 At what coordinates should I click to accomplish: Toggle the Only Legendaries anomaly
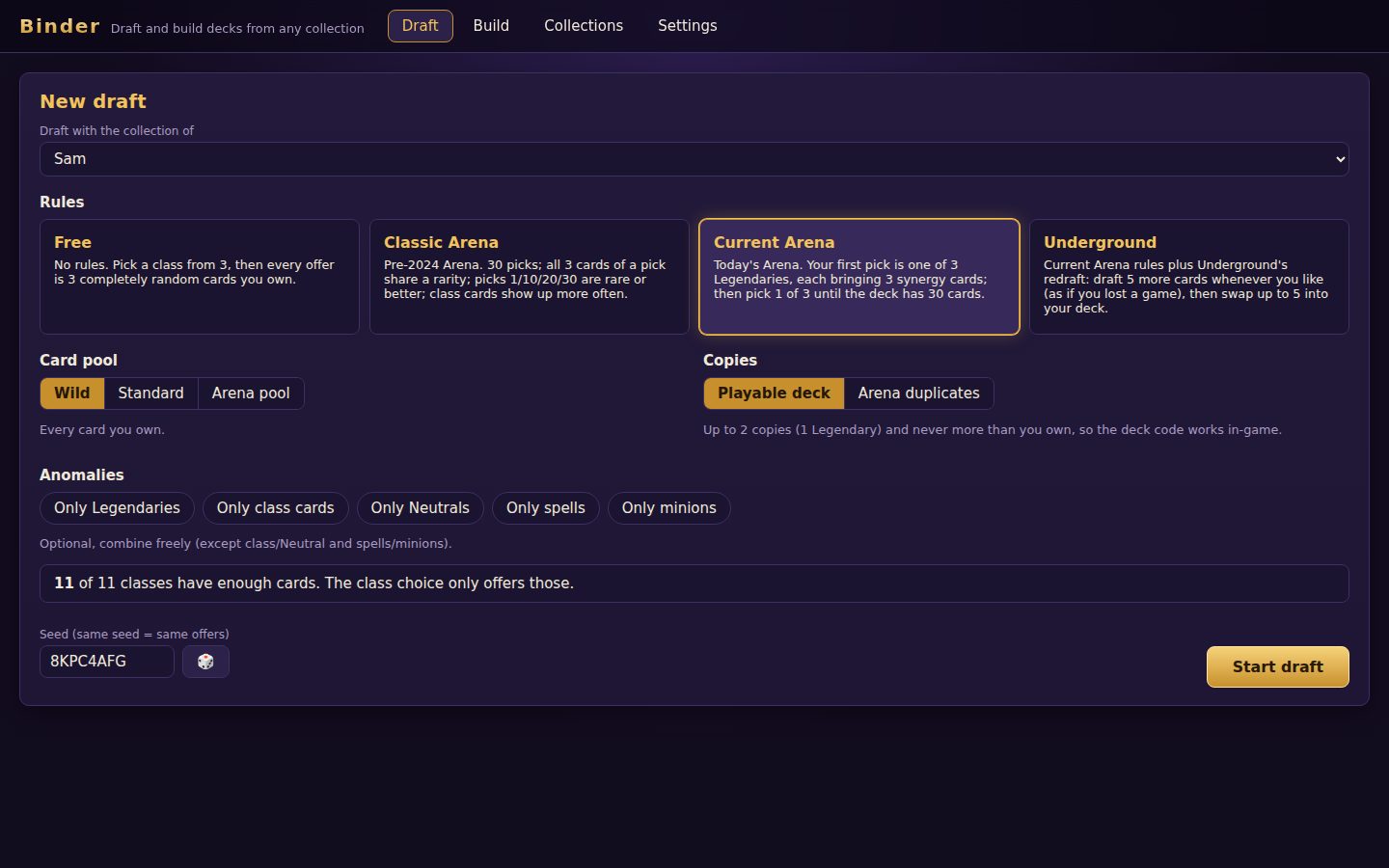tap(117, 508)
